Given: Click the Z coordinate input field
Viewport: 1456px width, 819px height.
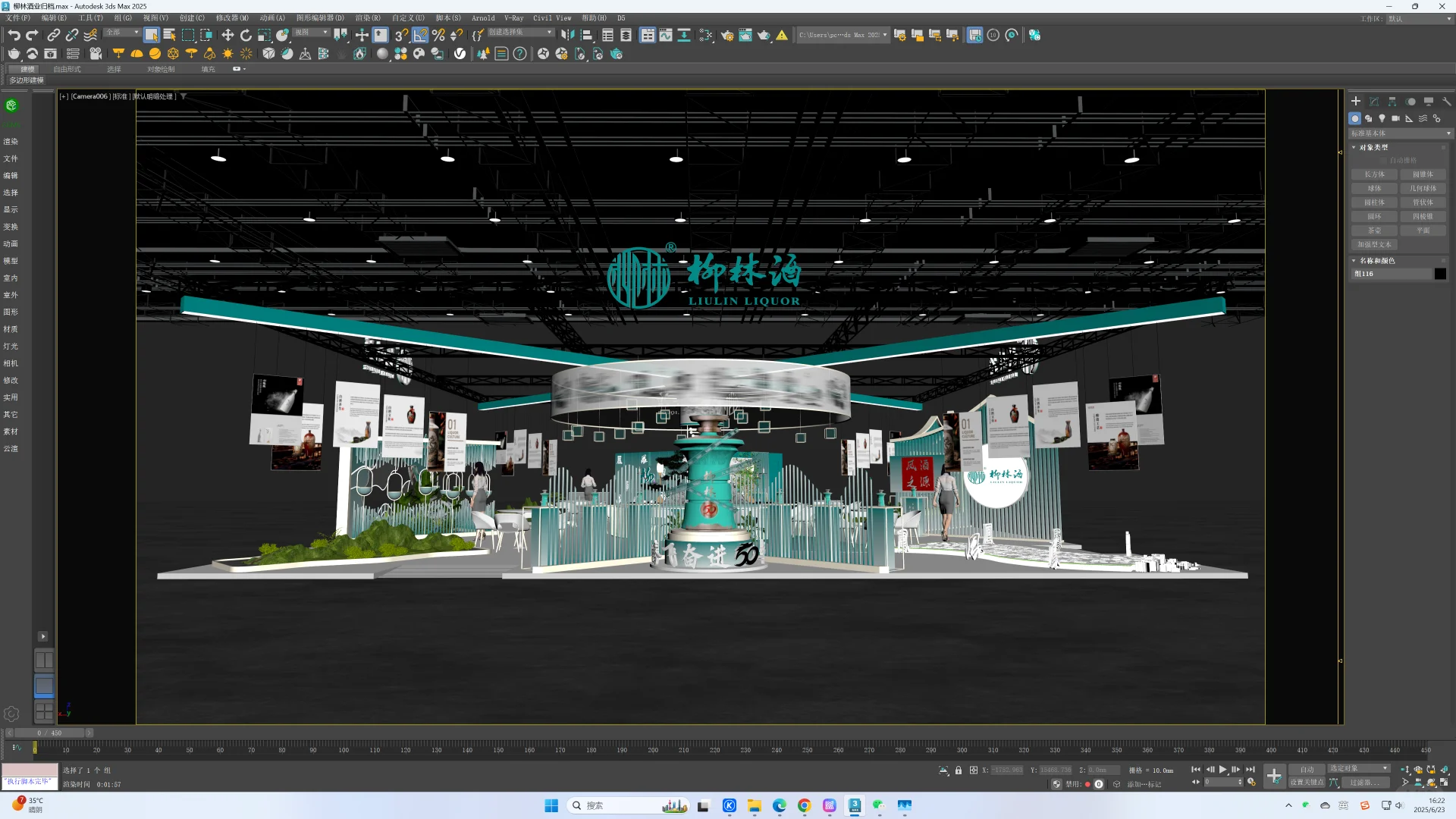Looking at the screenshot, I should (1103, 770).
